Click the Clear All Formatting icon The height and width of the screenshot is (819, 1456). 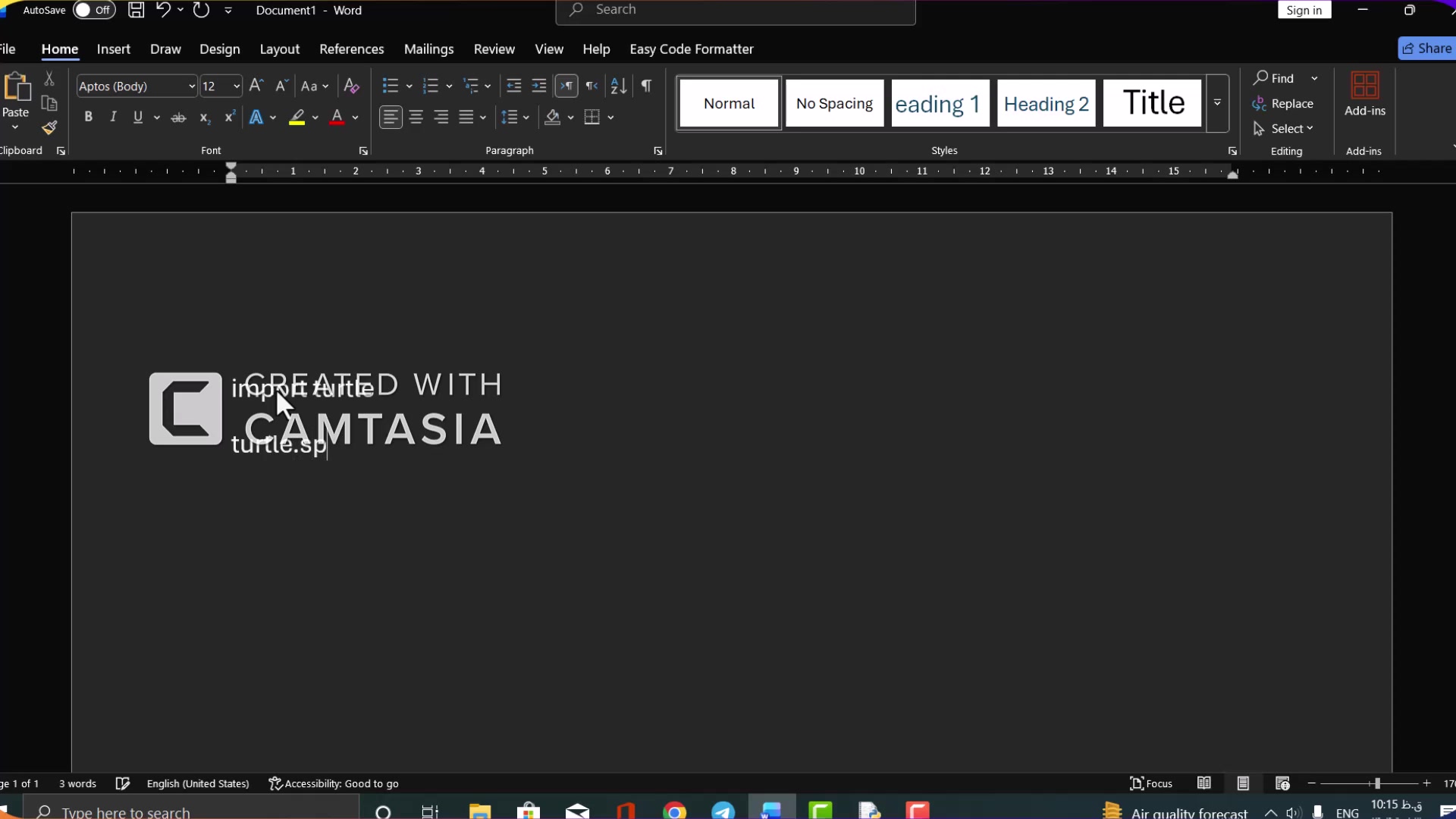(351, 86)
